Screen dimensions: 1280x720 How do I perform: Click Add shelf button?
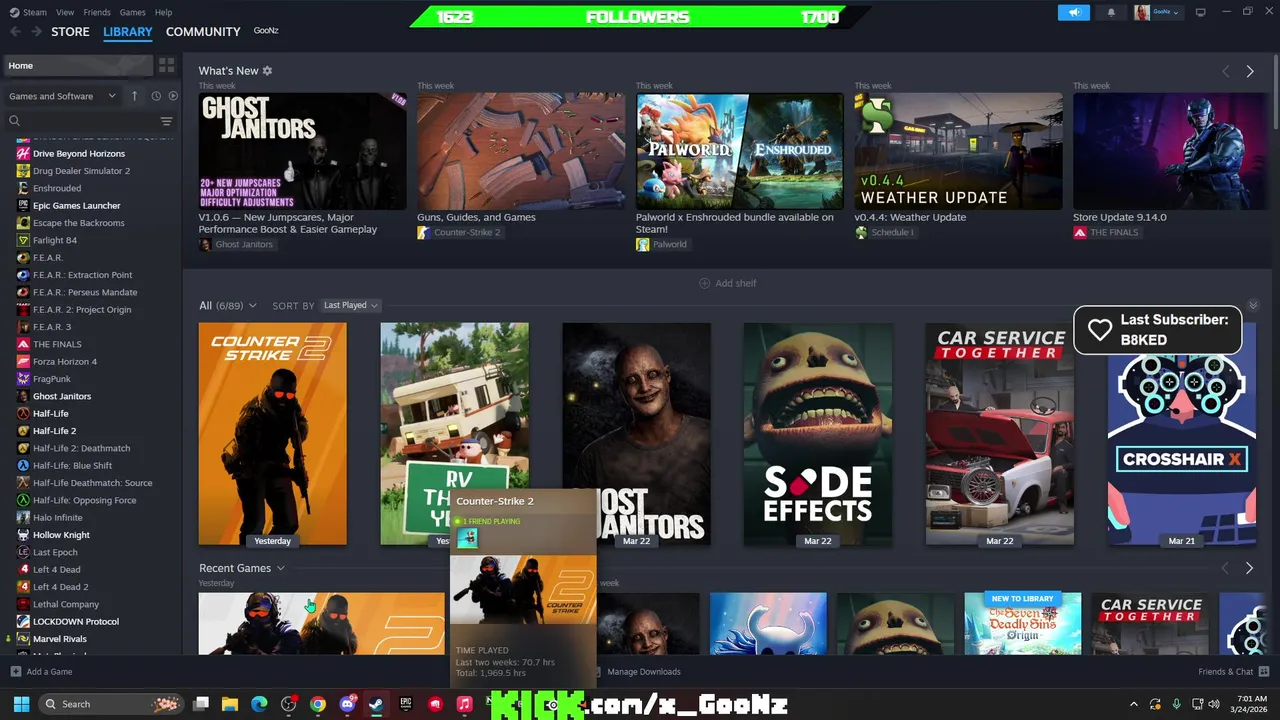[727, 283]
